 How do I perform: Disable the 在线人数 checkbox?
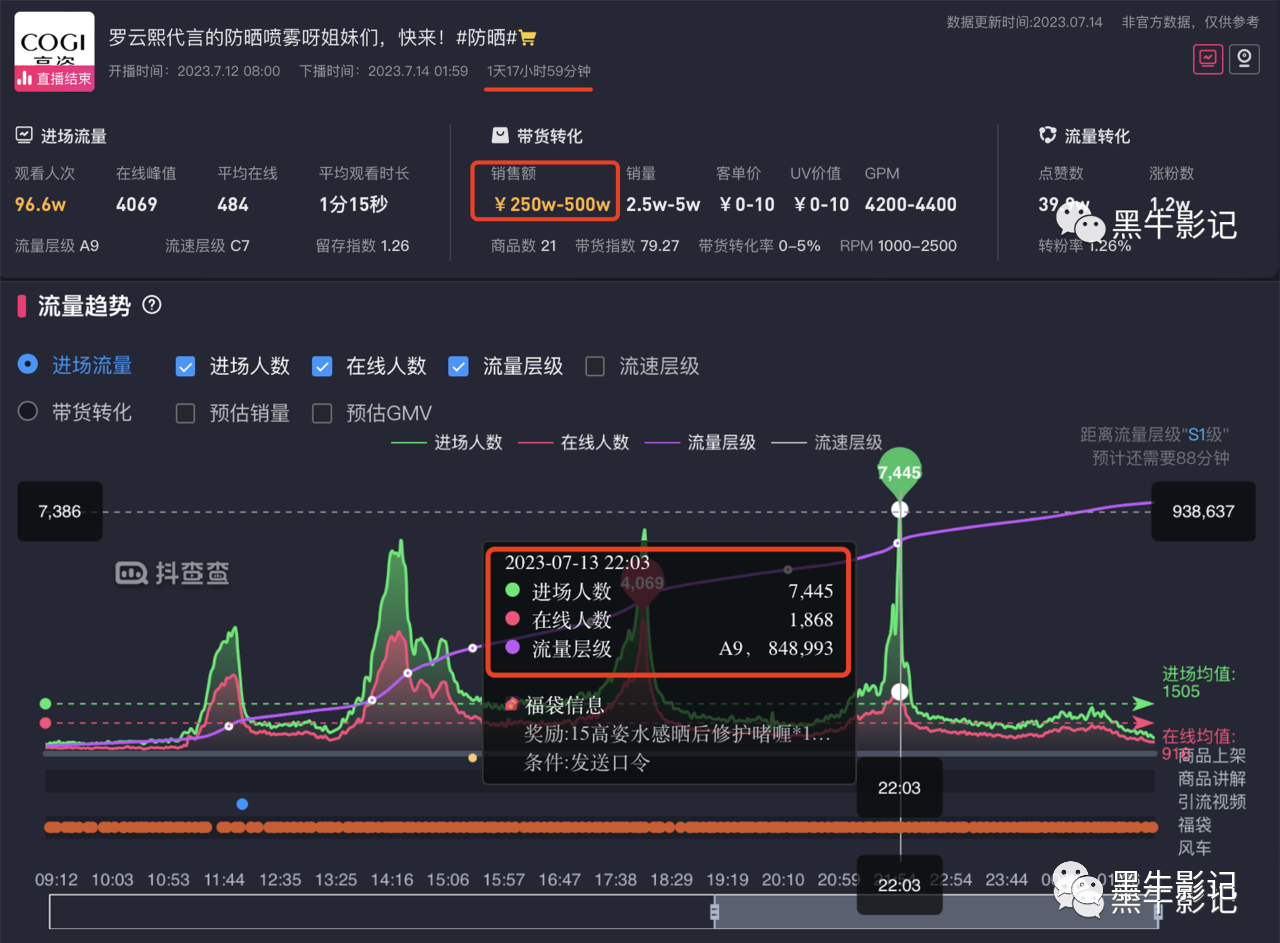tap(322, 366)
